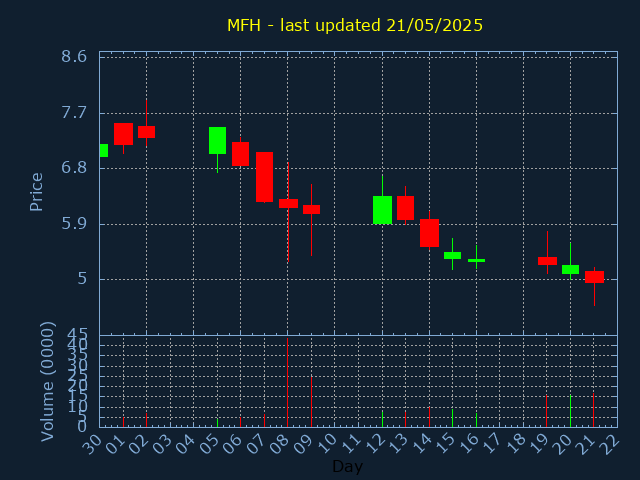
Task: Click the day label 07 on x-axis
Action: pos(257,444)
